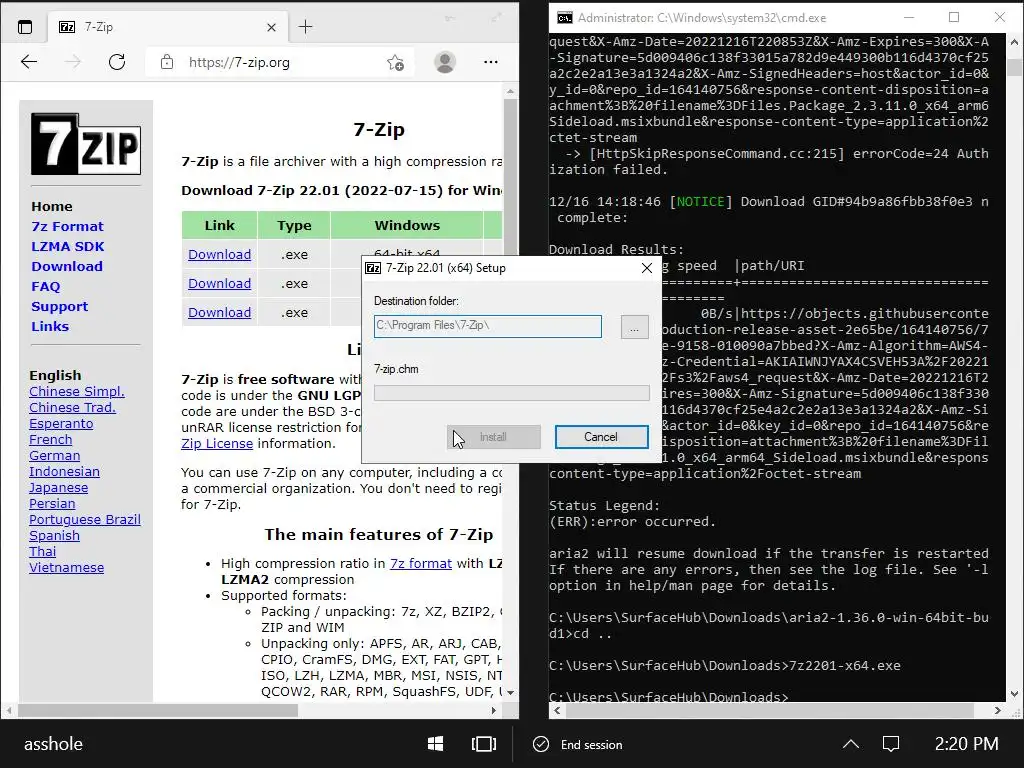Switch site language to Chinese Trad.
The width and height of the screenshot is (1024, 768).
point(72,408)
